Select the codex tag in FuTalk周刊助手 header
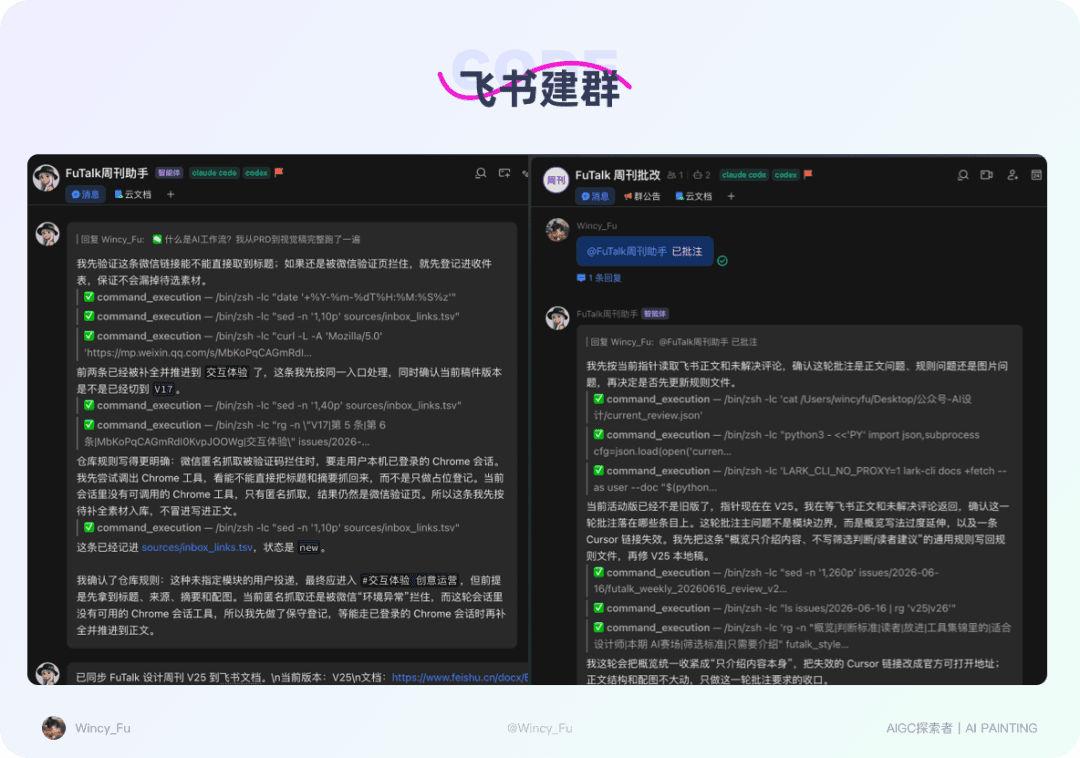 click(256, 173)
